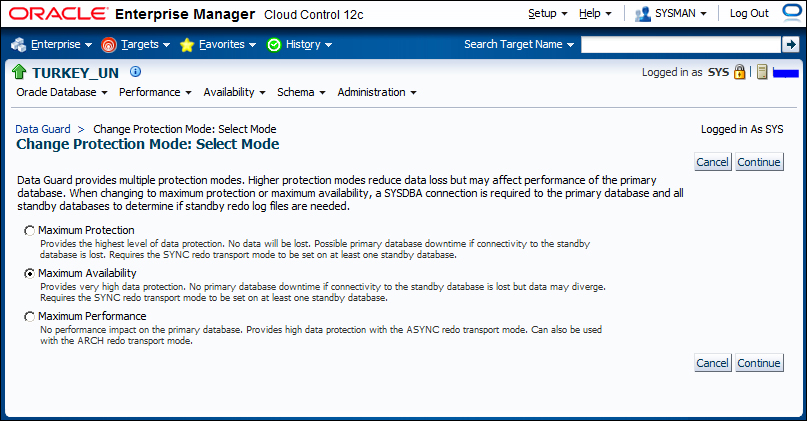Click the Change Protection Mode: Select Mode heading
The image size is (807, 421).
(x=148, y=144)
